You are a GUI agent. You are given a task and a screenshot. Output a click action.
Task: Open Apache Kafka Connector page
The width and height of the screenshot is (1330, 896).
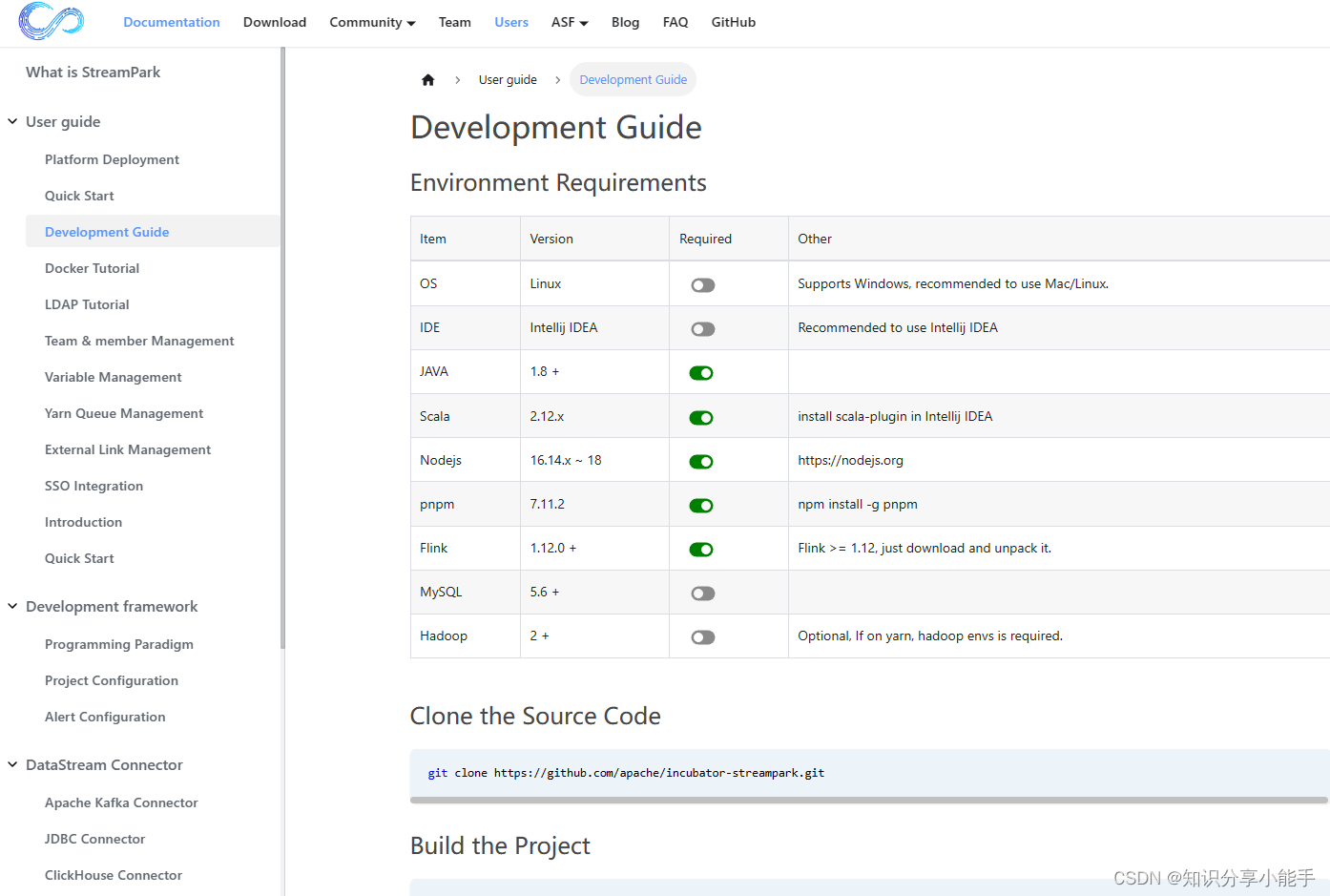[121, 802]
